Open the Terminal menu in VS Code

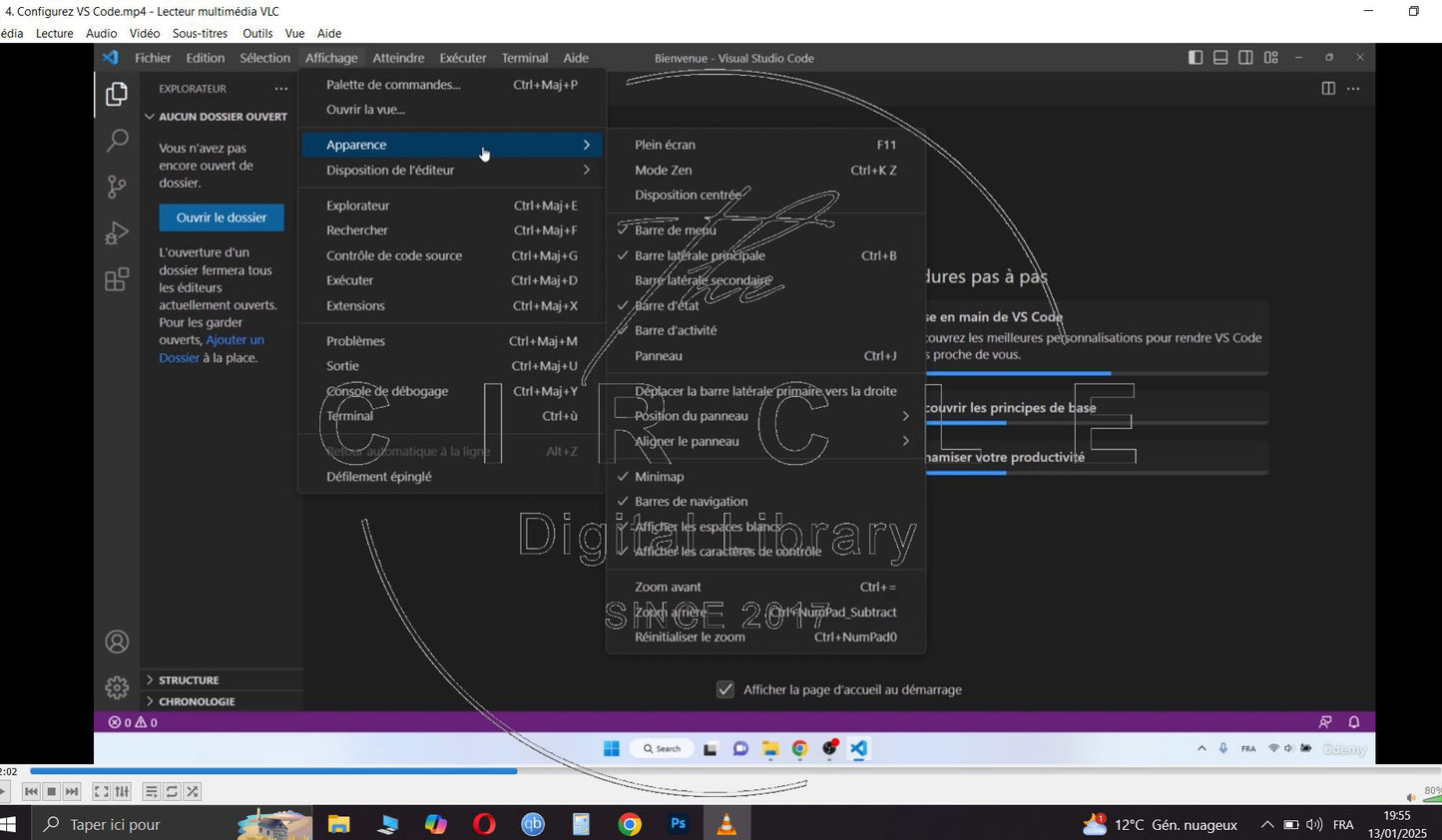coord(524,58)
